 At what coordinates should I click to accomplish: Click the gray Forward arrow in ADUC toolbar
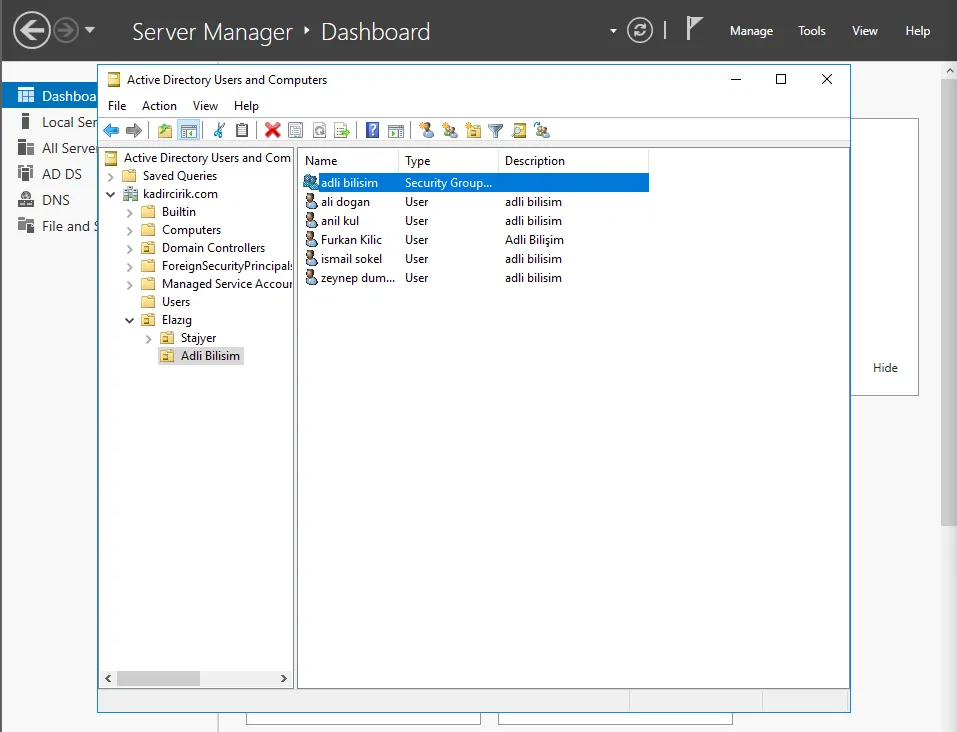coord(134,130)
